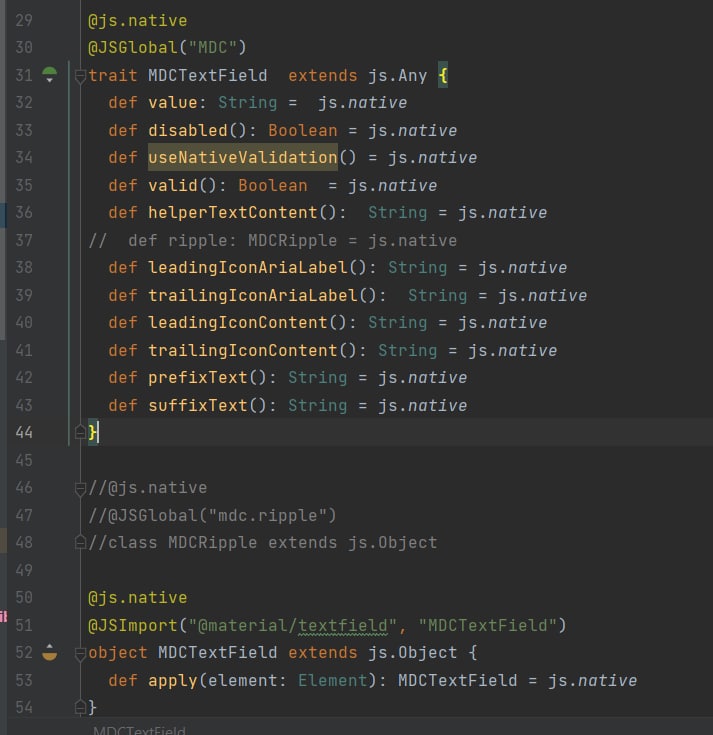
Task: Click the blue change marker beside line 36
Action: click(3, 215)
